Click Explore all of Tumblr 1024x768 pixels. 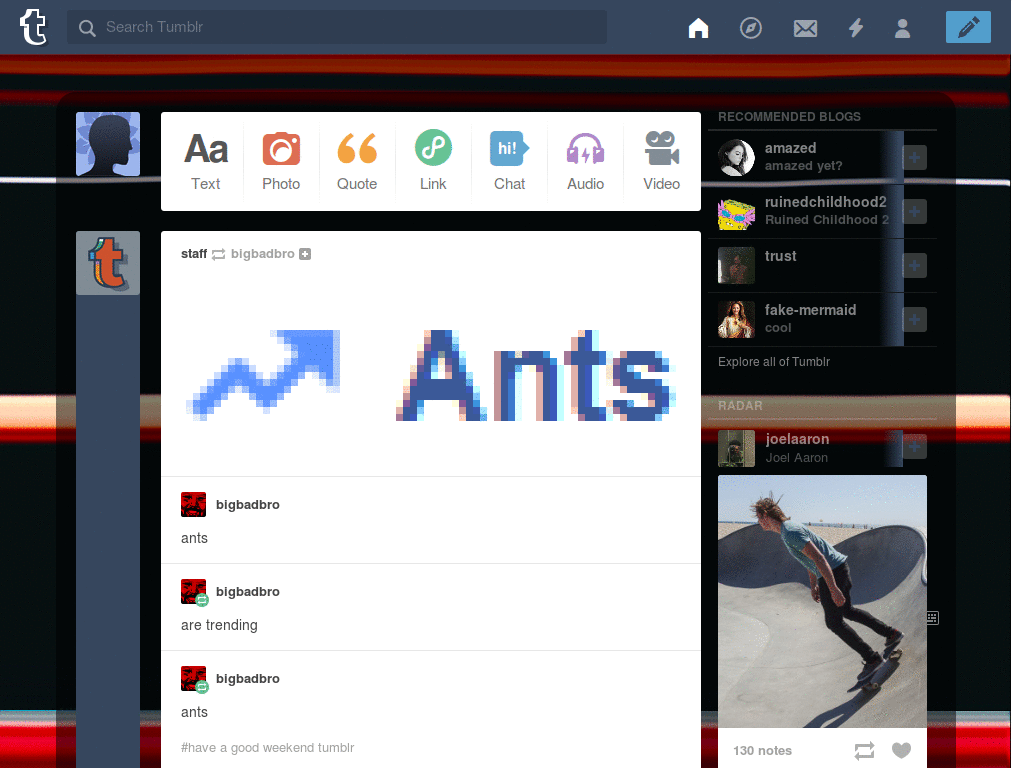tap(774, 362)
